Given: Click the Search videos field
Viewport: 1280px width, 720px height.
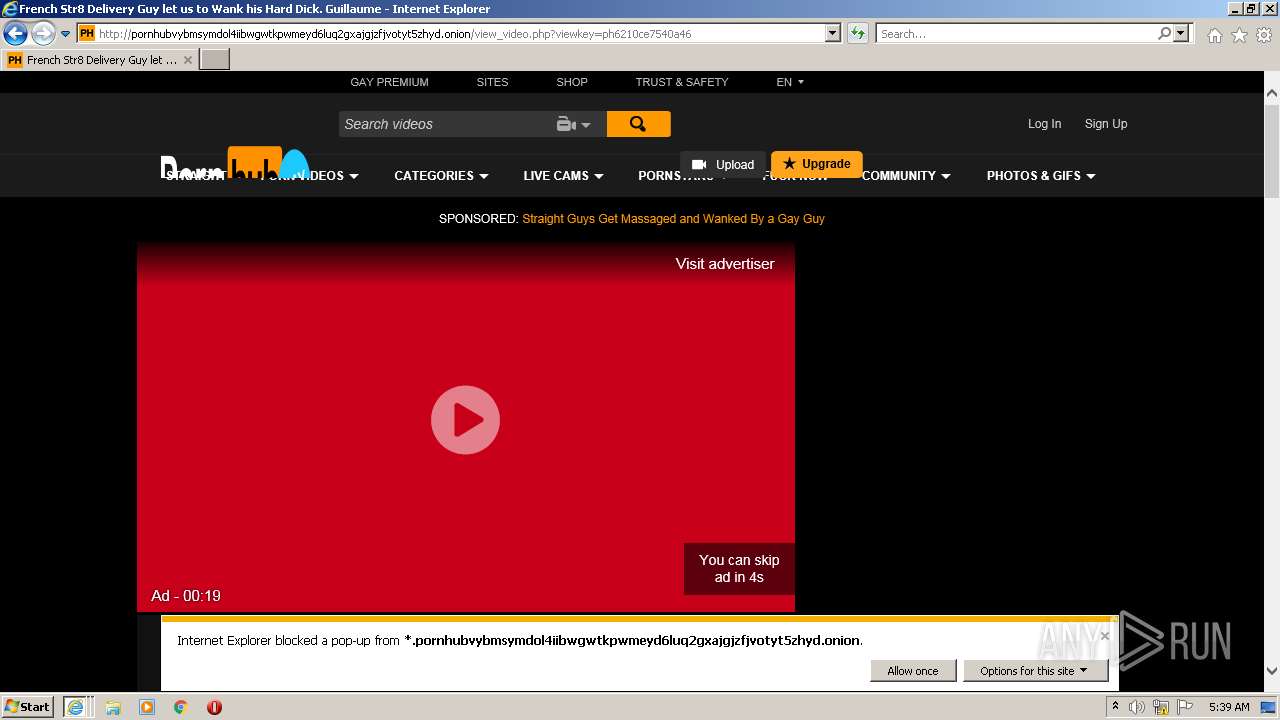Looking at the screenshot, I should 445,124.
